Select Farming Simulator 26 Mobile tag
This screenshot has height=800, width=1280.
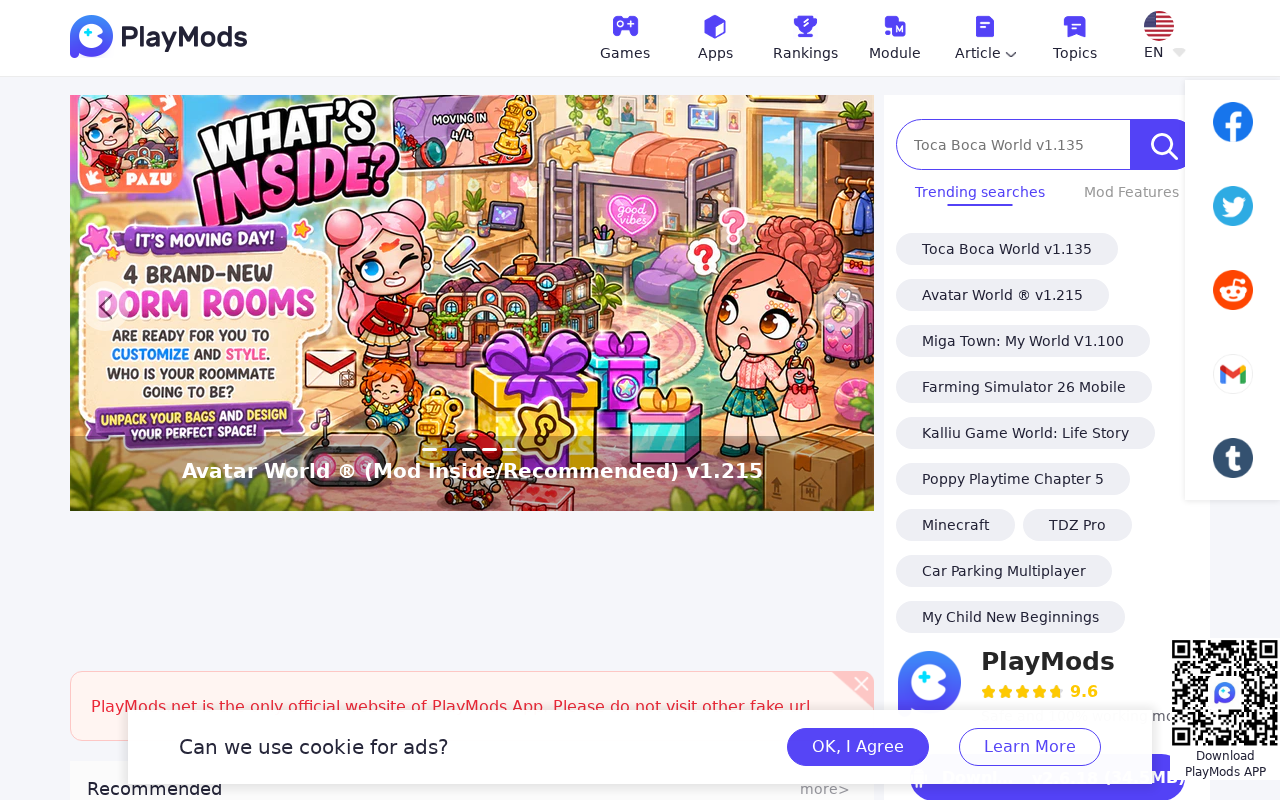(1024, 387)
